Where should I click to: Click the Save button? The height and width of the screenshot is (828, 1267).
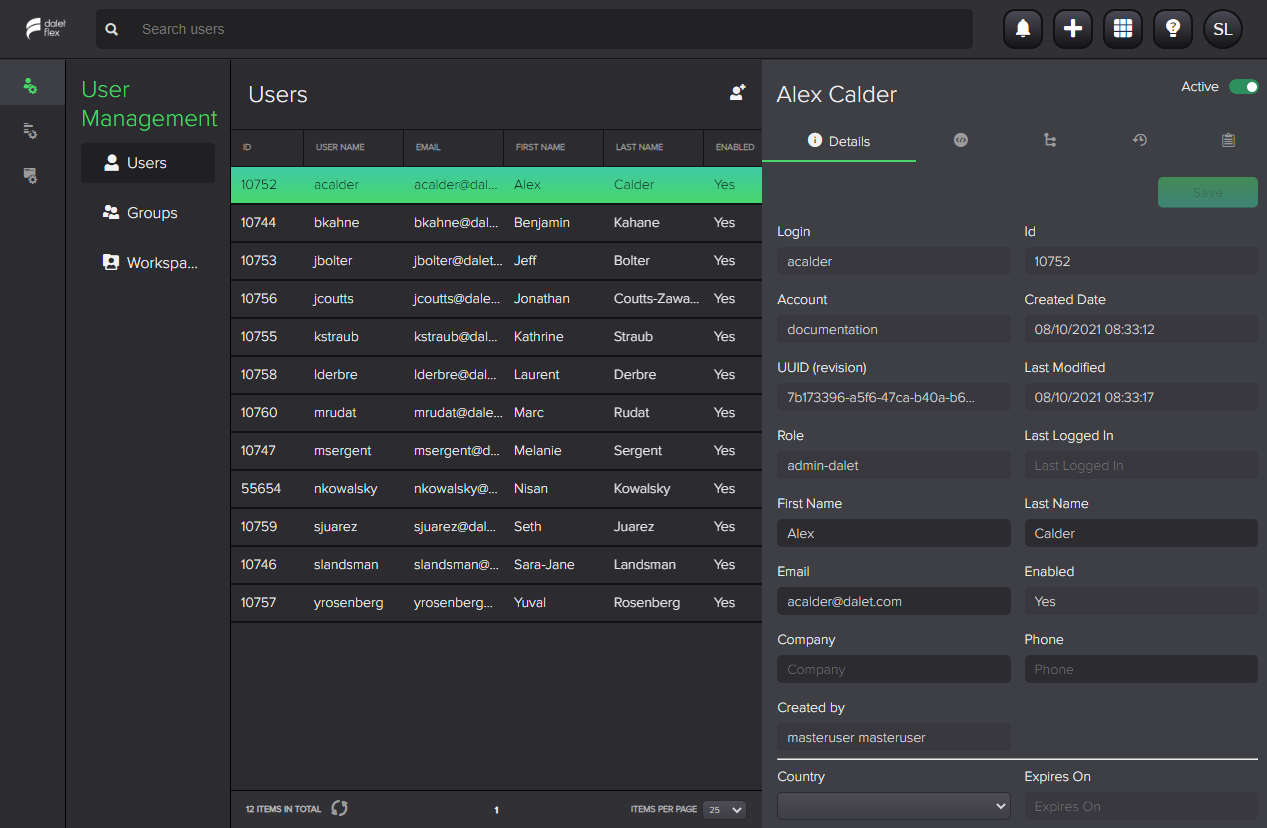[1207, 192]
